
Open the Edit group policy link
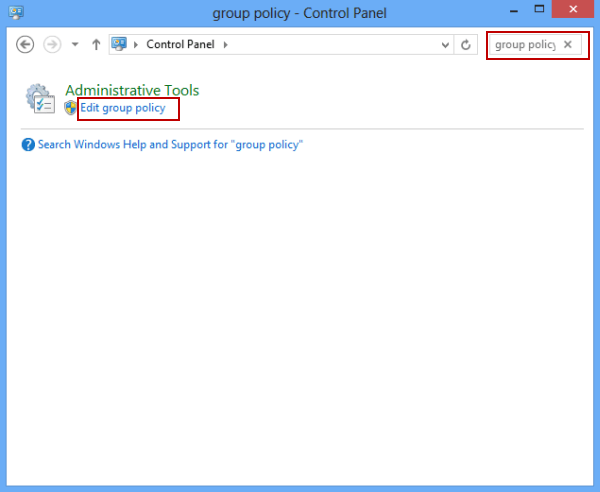[x=123, y=108]
